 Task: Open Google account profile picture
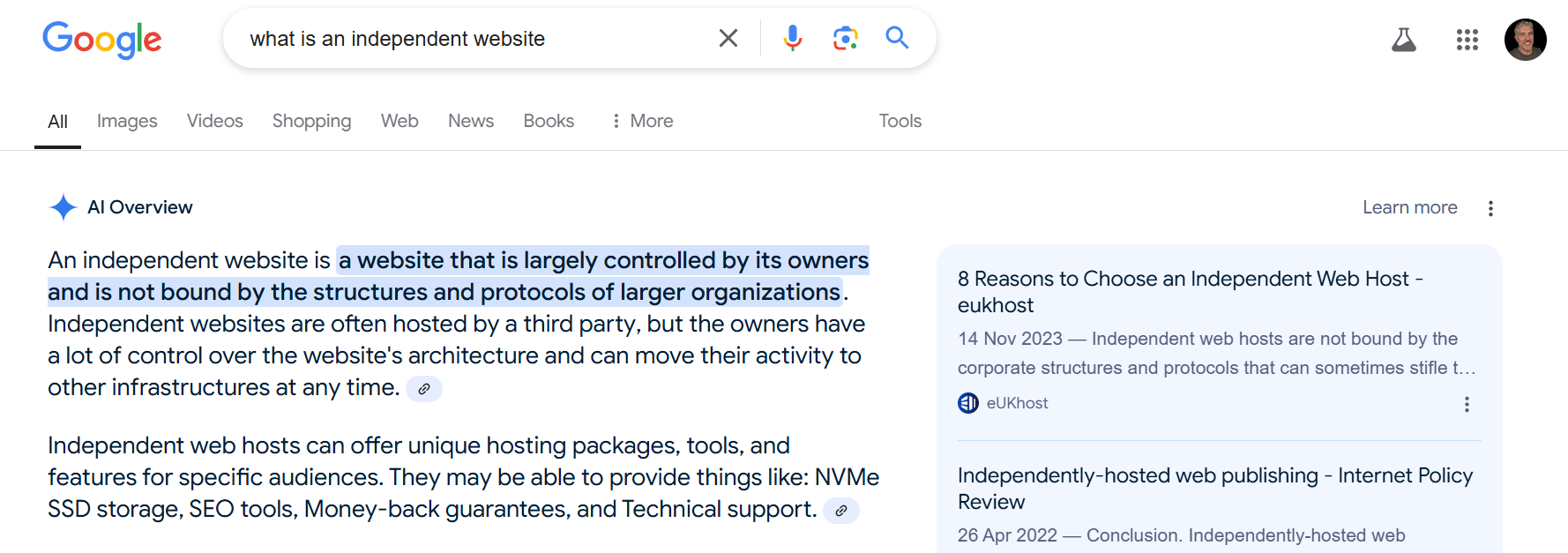1526,40
